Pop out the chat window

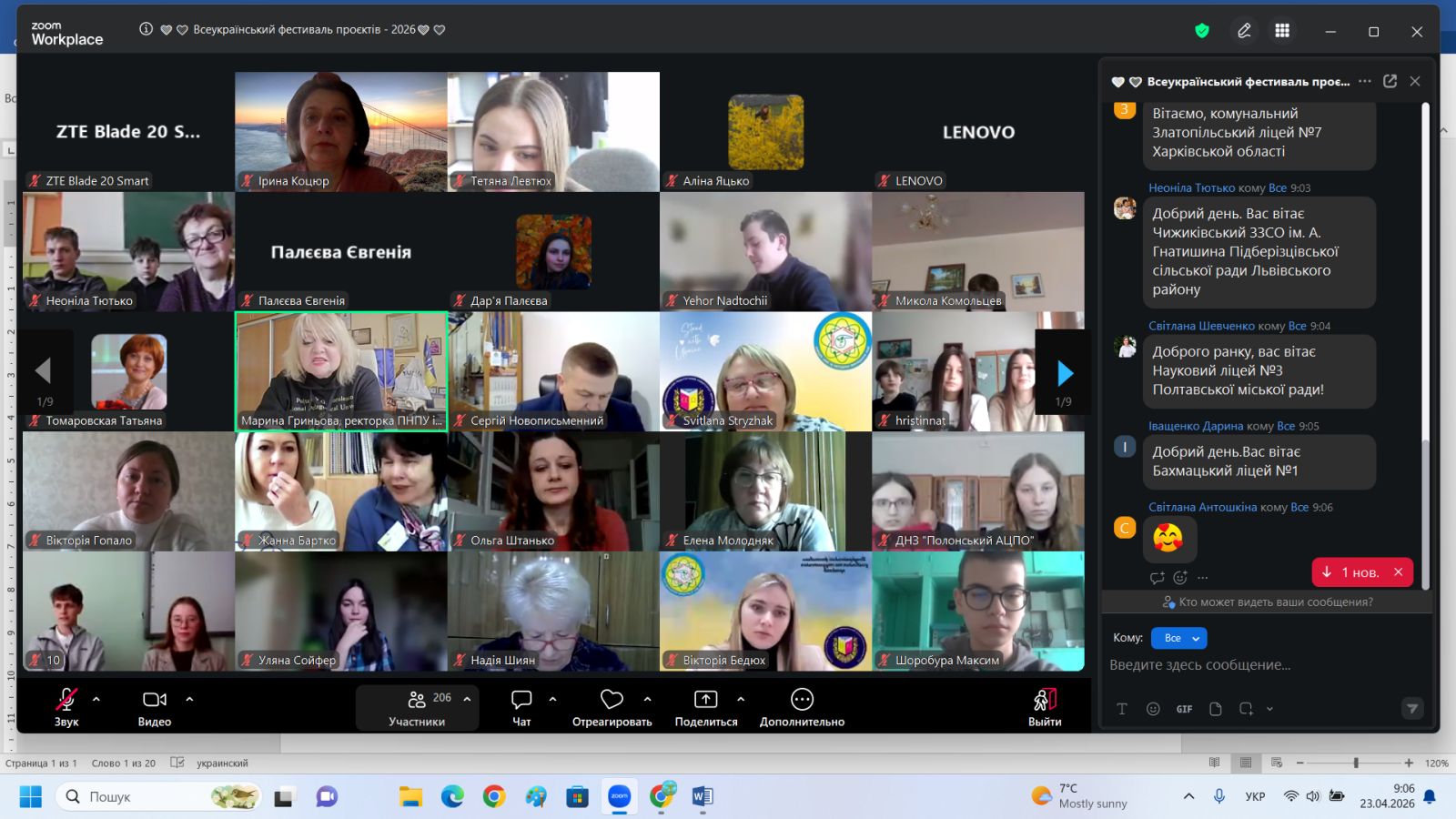pos(1390,81)
